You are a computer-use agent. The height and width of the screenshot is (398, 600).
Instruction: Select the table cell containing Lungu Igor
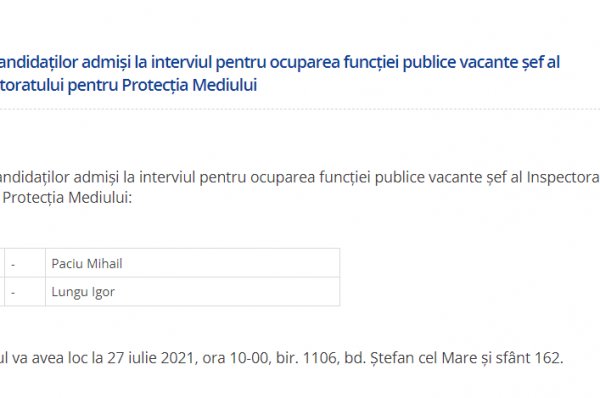192,292
